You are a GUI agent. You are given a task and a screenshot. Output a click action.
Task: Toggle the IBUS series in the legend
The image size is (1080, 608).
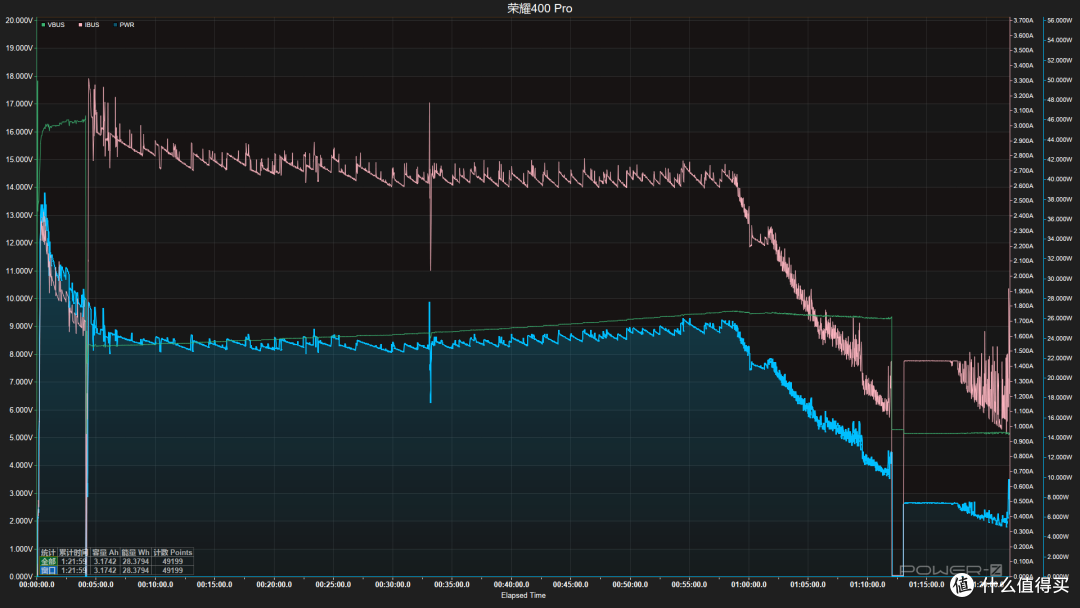(89, 25)
